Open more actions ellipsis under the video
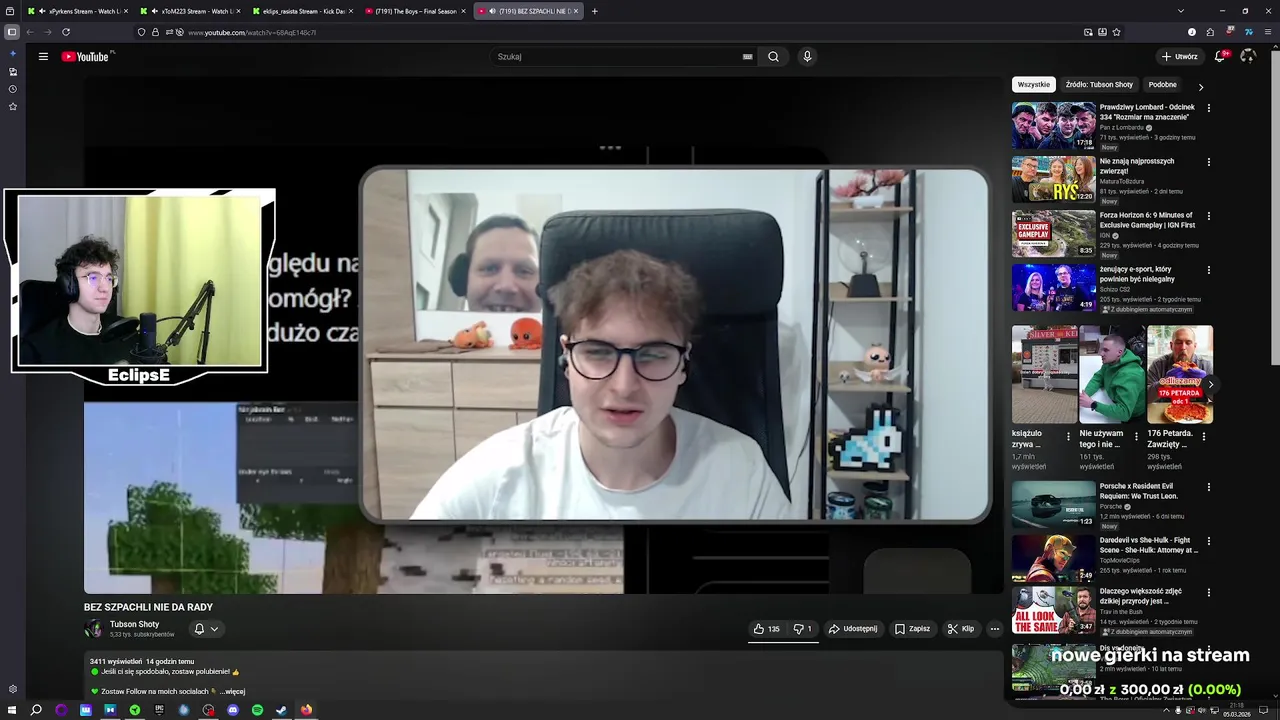 pos(994,629)
